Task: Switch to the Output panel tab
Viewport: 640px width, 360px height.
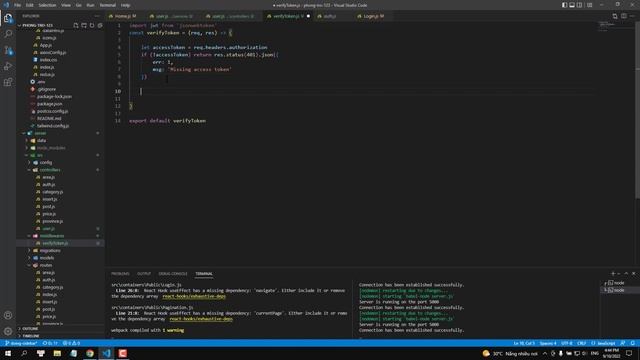Action: pos(144,273)
